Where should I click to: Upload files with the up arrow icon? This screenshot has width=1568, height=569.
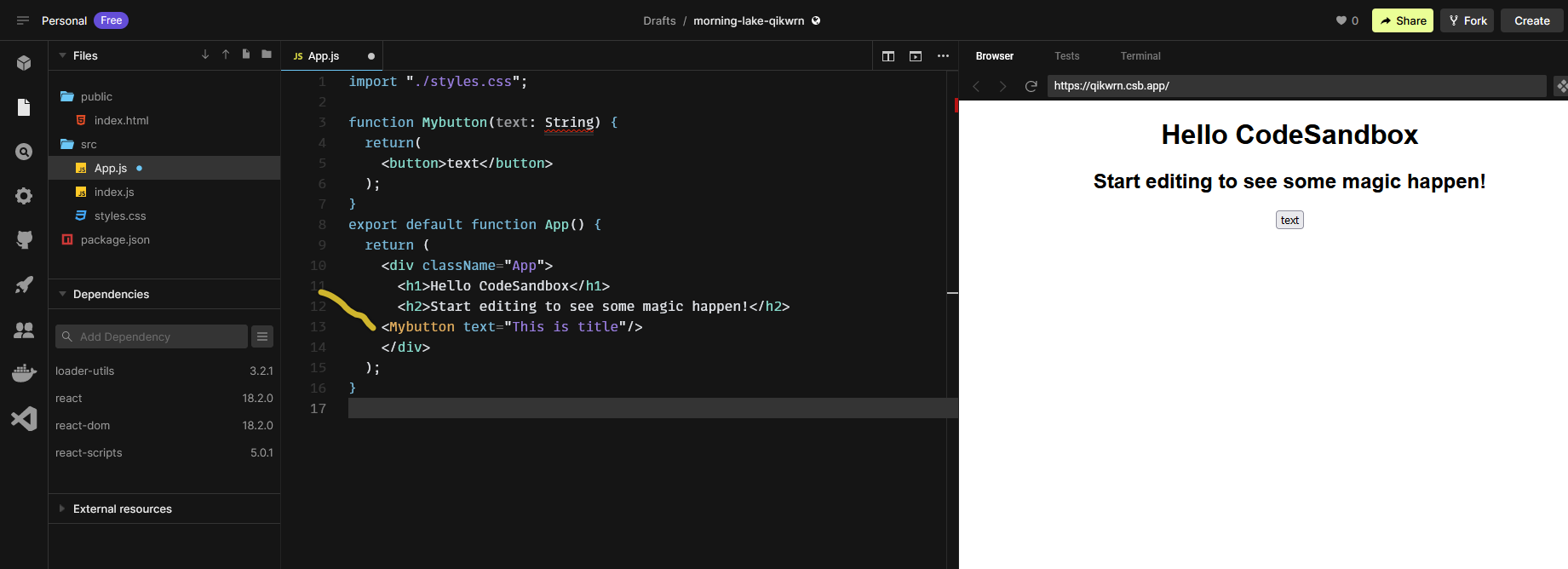coord(226,55)
